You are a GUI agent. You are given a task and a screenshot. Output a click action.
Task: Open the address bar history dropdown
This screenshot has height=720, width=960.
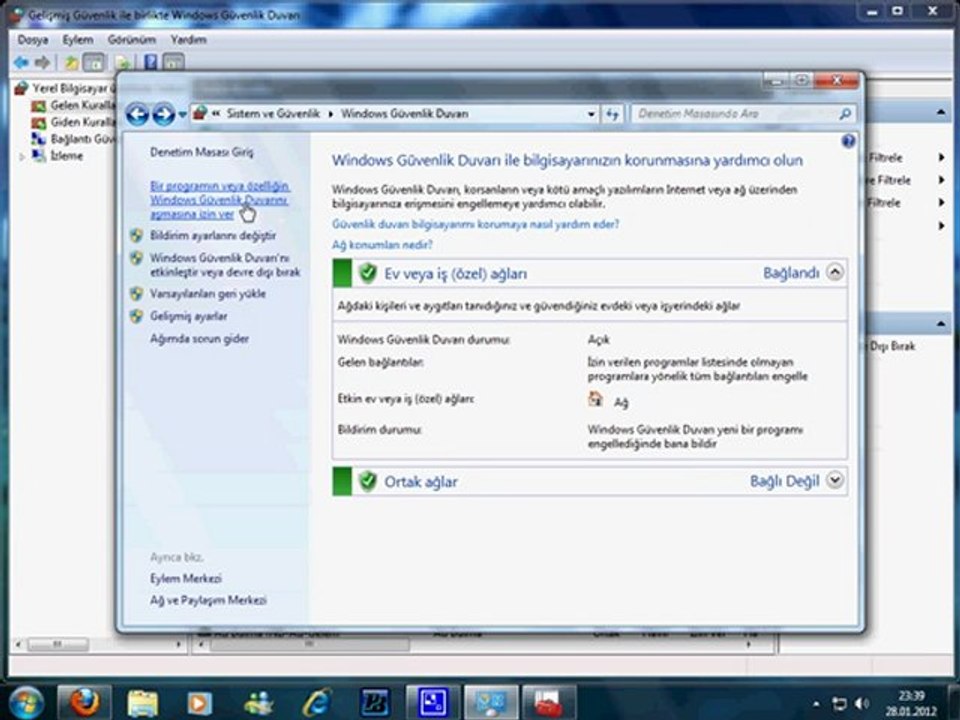click(x=591, y=114)
